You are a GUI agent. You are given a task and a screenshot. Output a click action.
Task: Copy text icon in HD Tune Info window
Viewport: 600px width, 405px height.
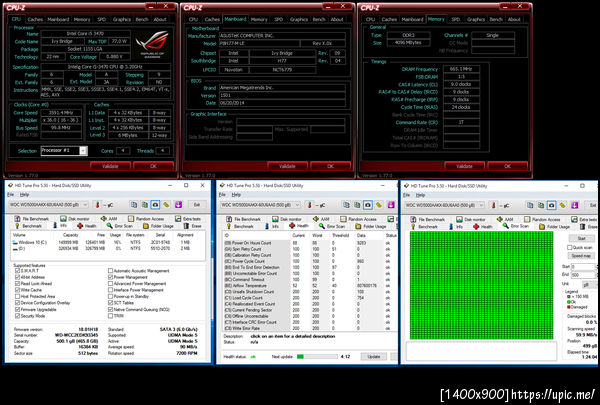point(134,205)
